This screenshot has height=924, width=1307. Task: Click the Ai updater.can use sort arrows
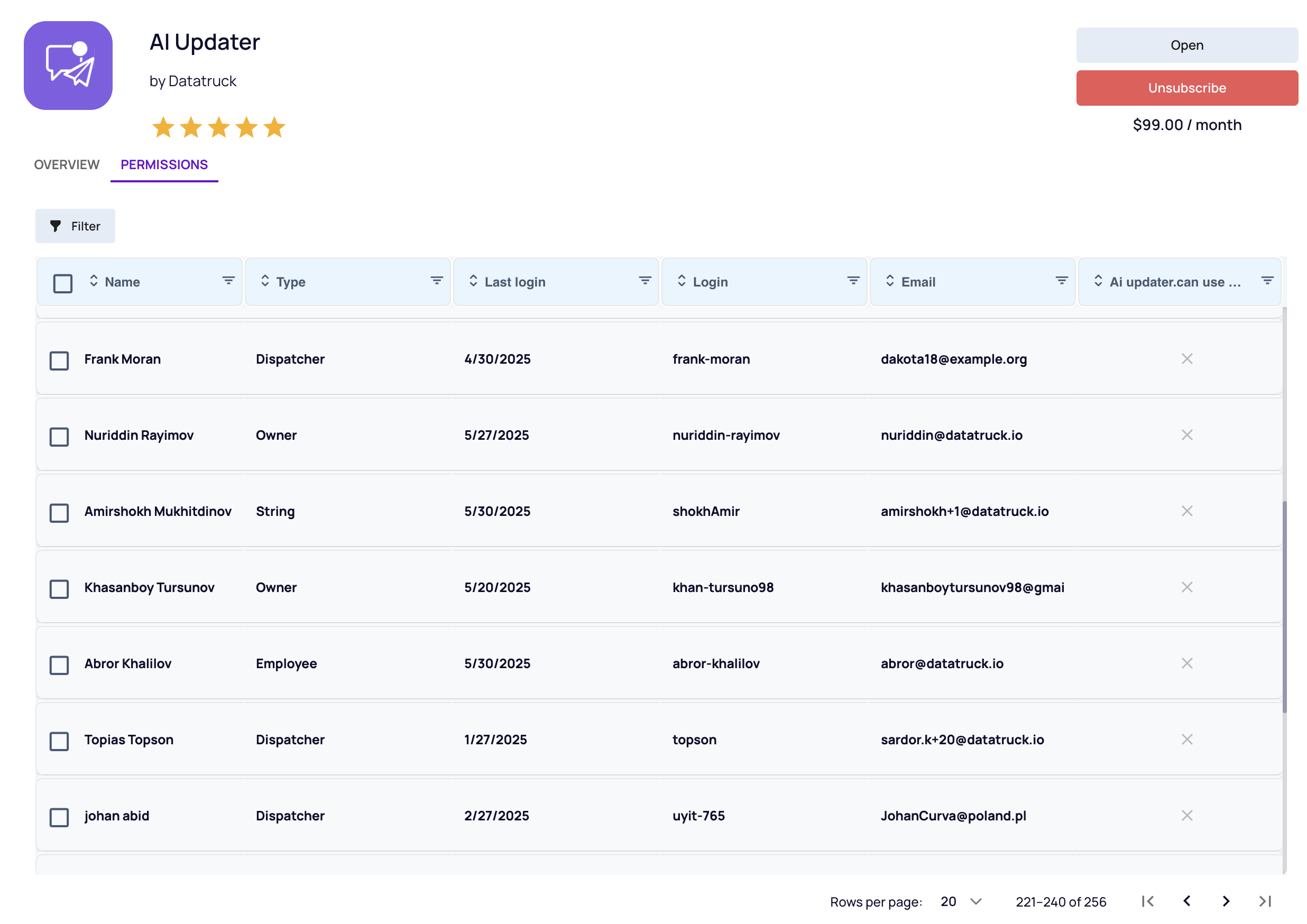click(1099, 281)
